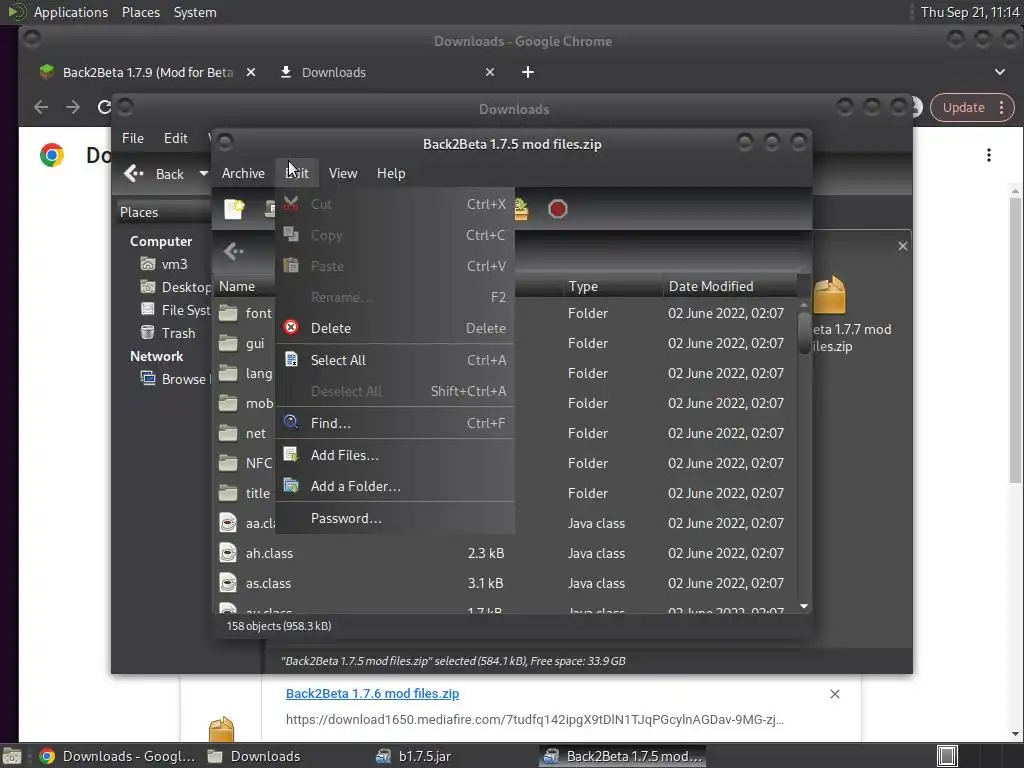Click the new archive toolbar icon

pos(234,208)
